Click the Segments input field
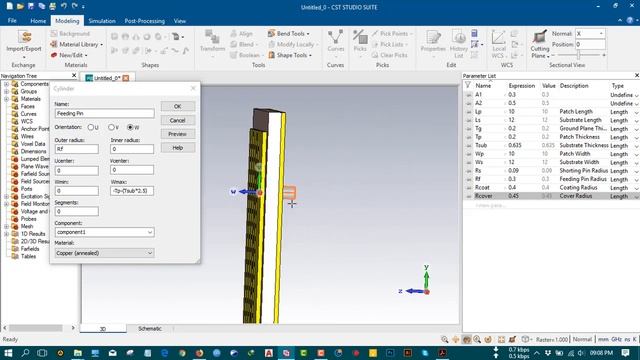This screenshot has width=640, height=360. (x=77, y=211)
